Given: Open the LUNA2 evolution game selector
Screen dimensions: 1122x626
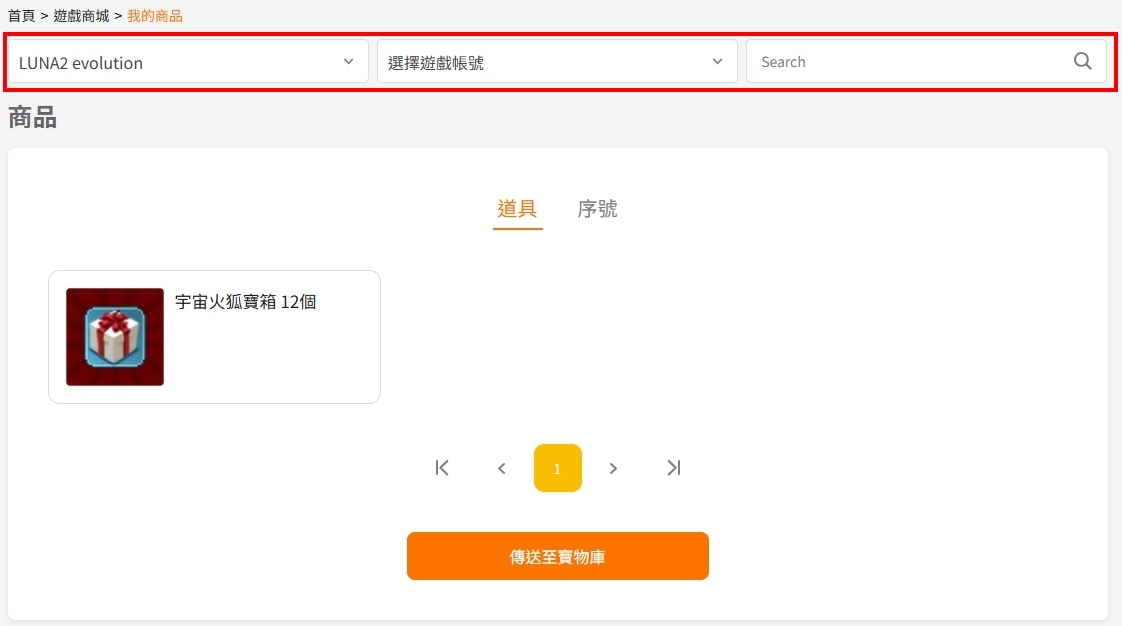Looking at the screenshot, I should point(188,62).
